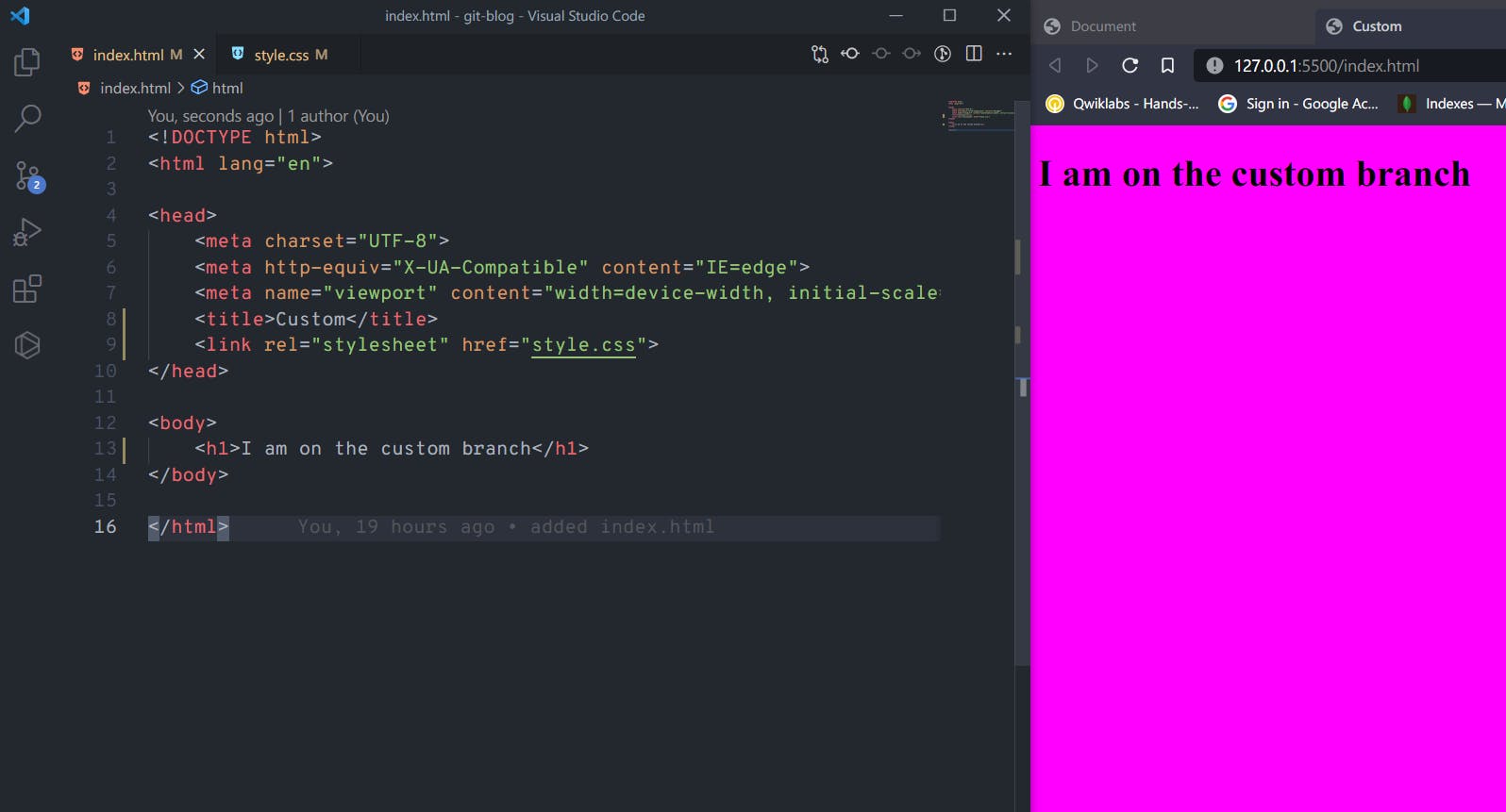Click the meta charset UTF-8 line
The width and height of the screenshot is (1506, 812).
[322, 241]
